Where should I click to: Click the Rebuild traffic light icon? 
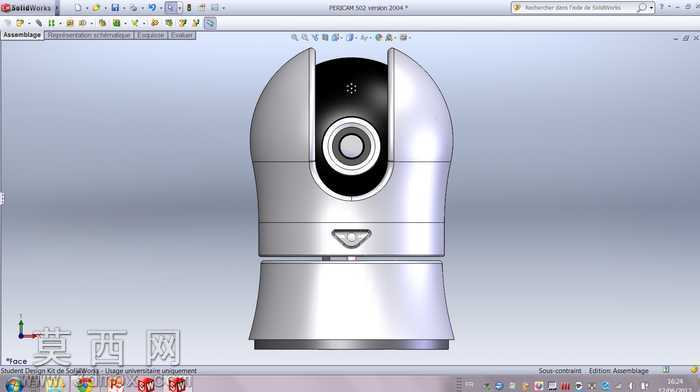click(x=189, y=8)
